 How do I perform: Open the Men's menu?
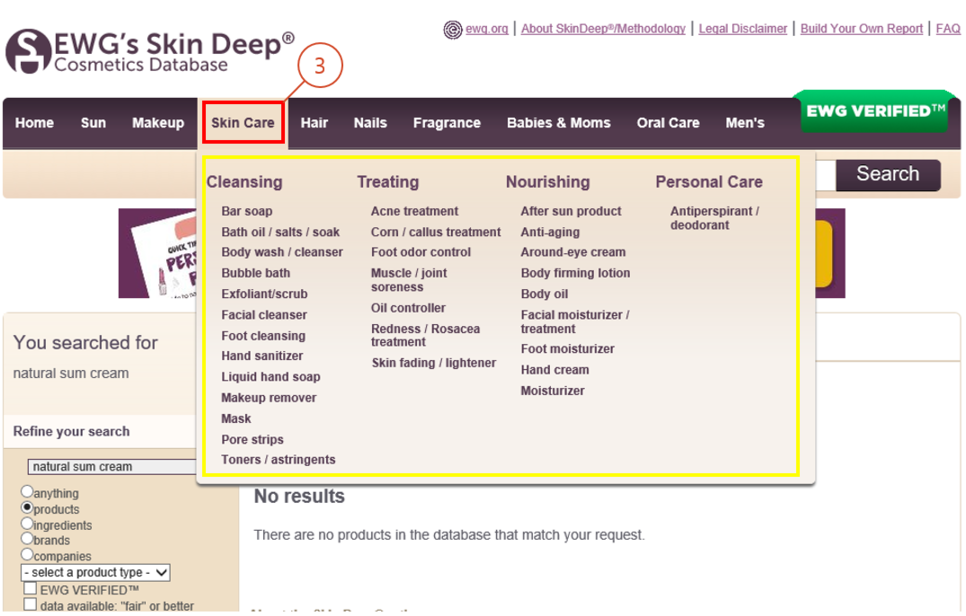tap(745, 123)
